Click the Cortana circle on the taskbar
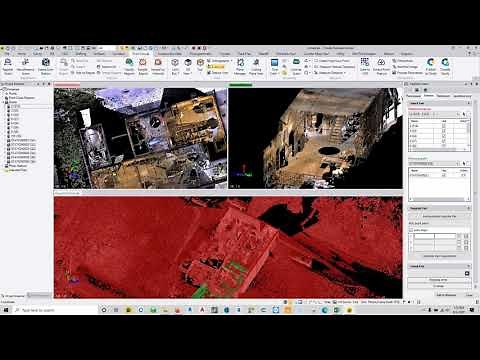480x360 pixels. coord(104,310)
